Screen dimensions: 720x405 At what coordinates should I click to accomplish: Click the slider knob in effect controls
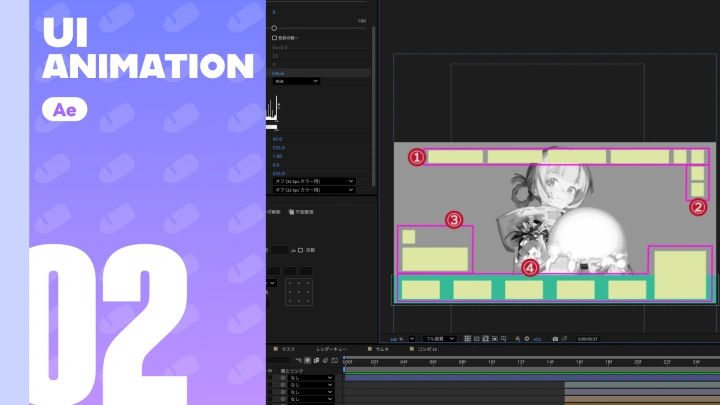(x=274, y=28)
